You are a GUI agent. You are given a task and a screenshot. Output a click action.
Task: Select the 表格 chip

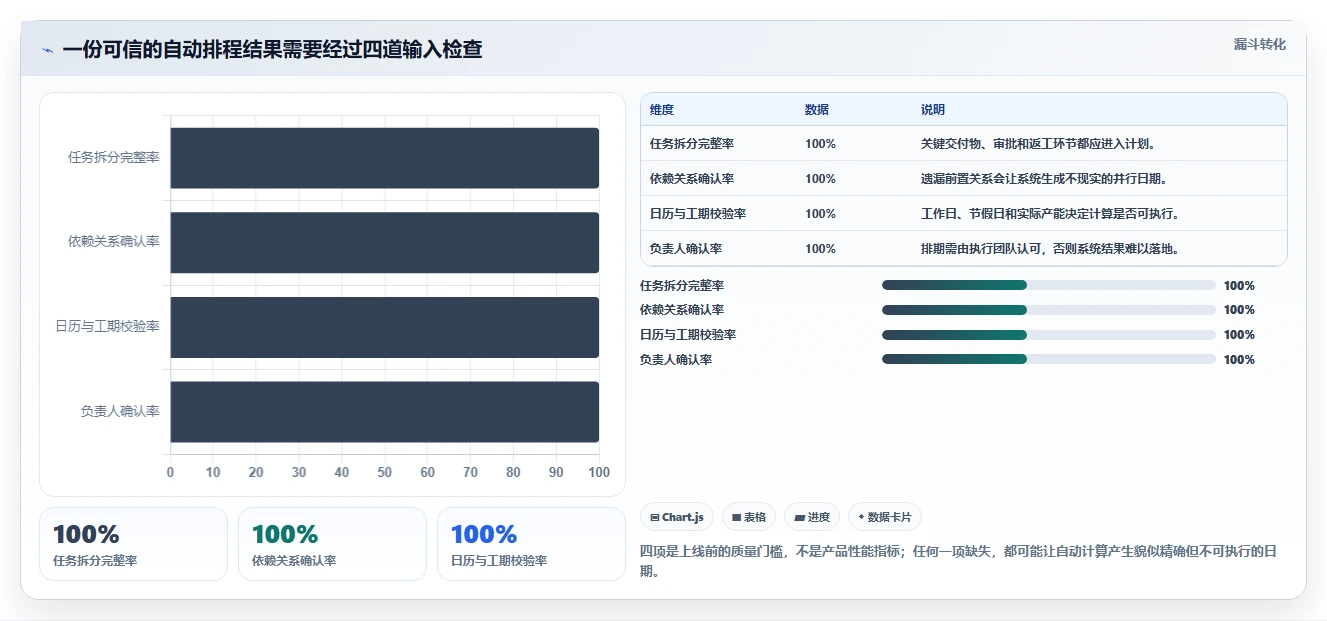[749, 517]
